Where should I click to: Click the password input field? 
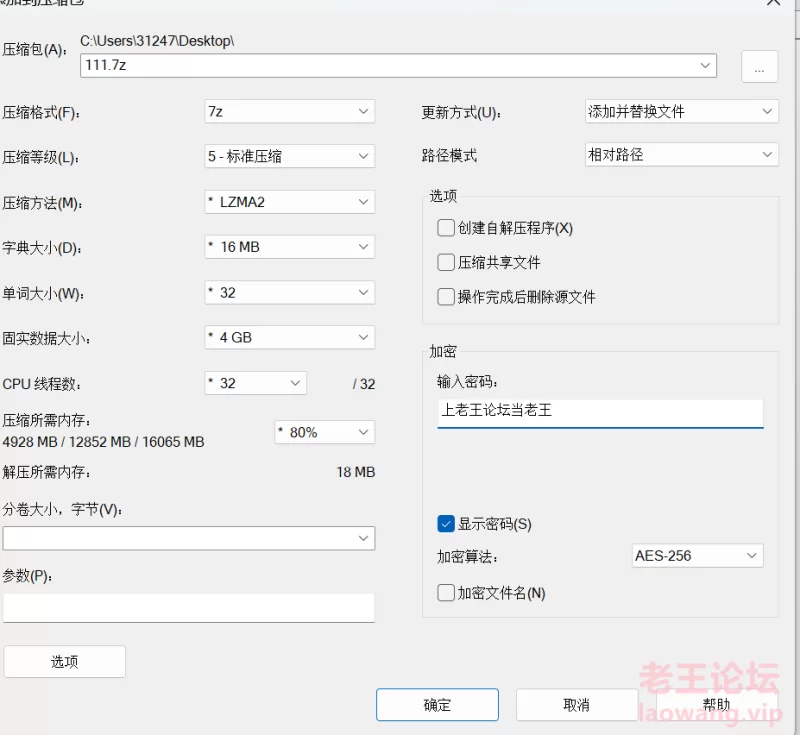click(600, 412)
